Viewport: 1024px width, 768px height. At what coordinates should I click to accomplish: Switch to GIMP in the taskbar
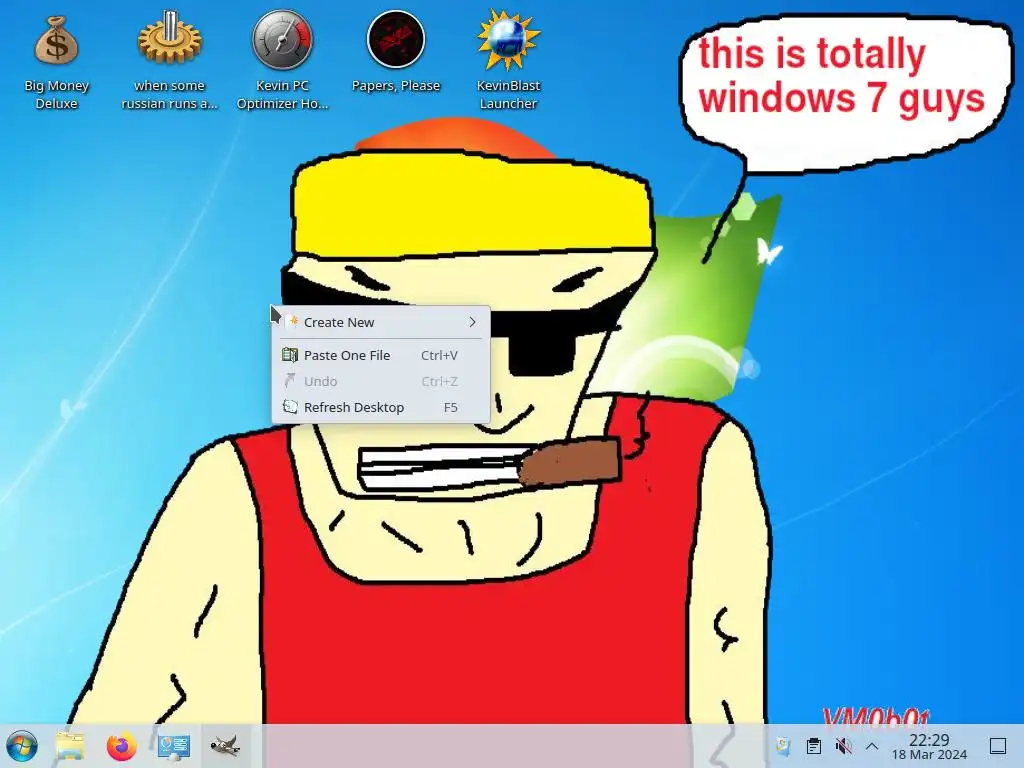[x=225, y=746]
